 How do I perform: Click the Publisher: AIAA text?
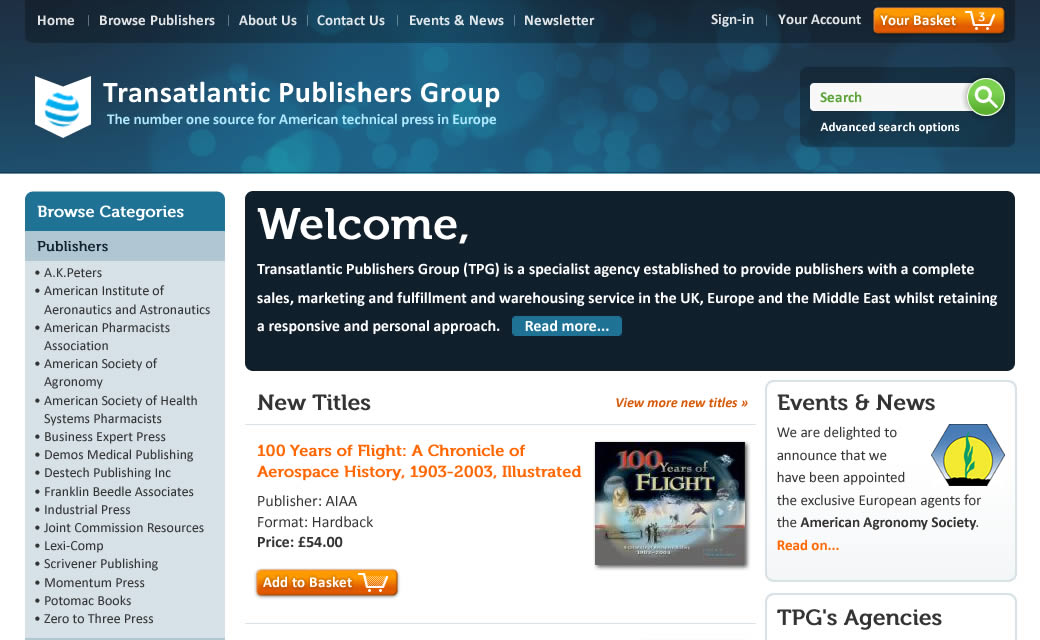[x=307, y=501]
